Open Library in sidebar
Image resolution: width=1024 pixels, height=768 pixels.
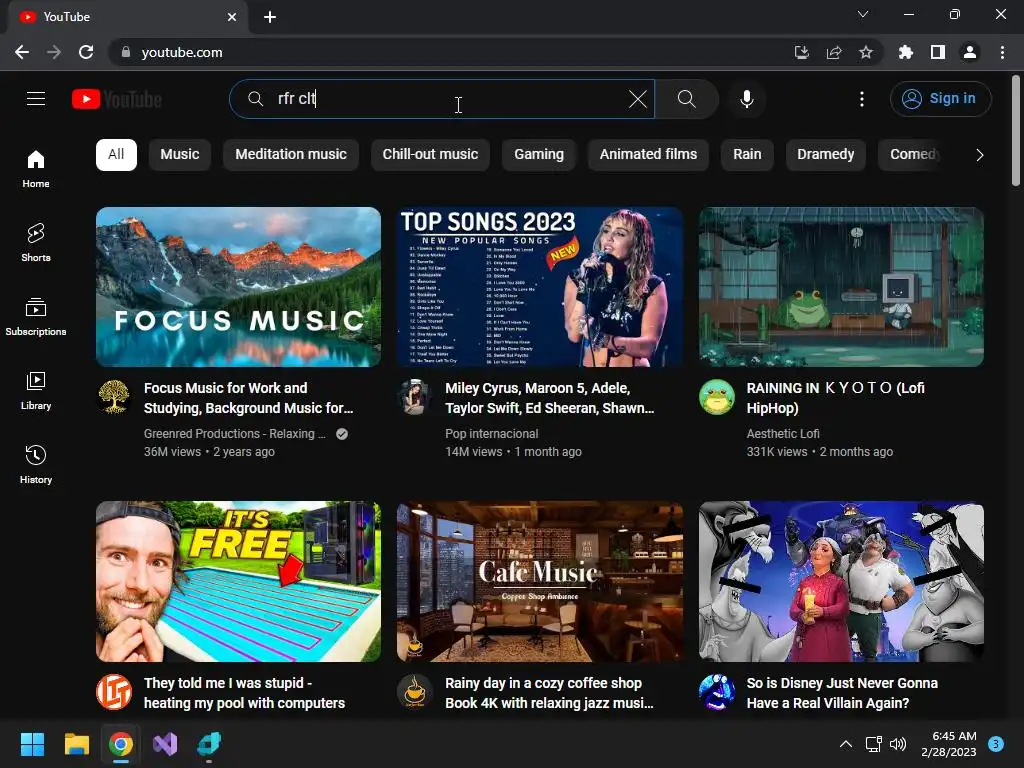tap(36, 391)
